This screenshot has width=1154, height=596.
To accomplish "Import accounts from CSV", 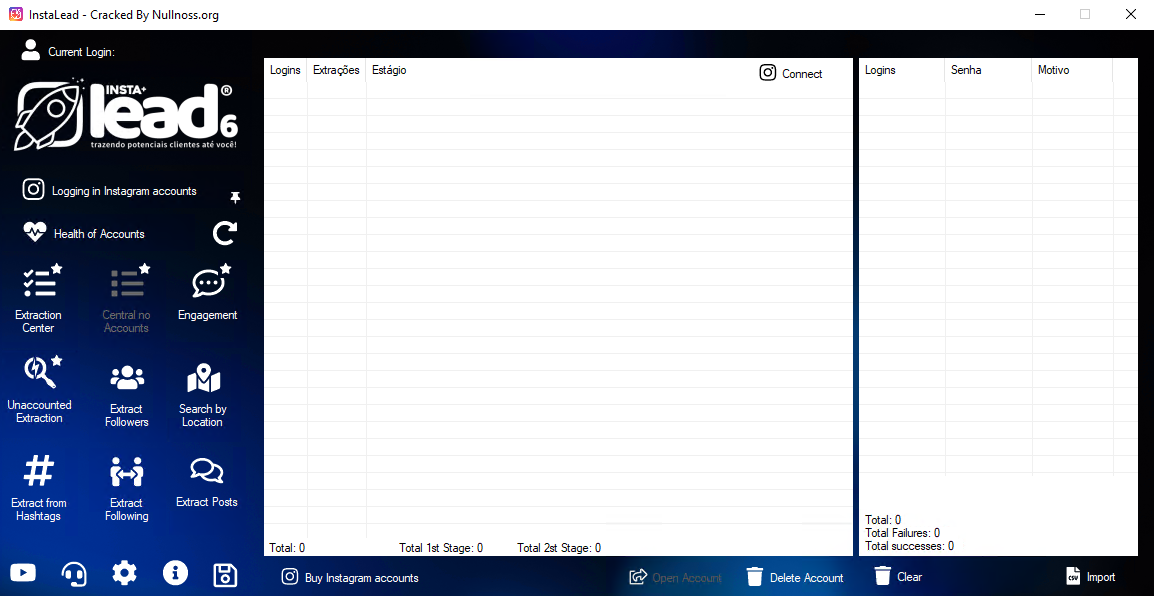I will (1091, 577).
